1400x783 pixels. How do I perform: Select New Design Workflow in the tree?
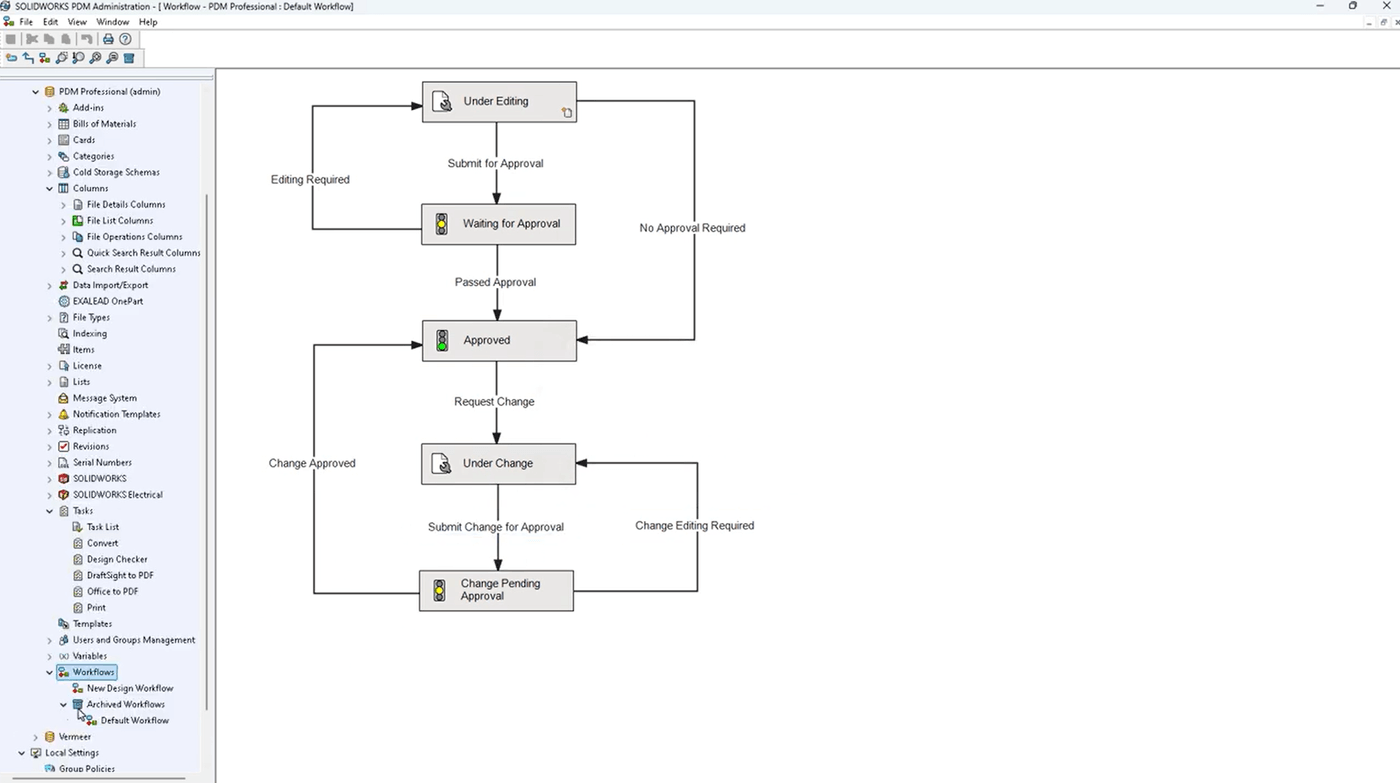coord(129,687)
